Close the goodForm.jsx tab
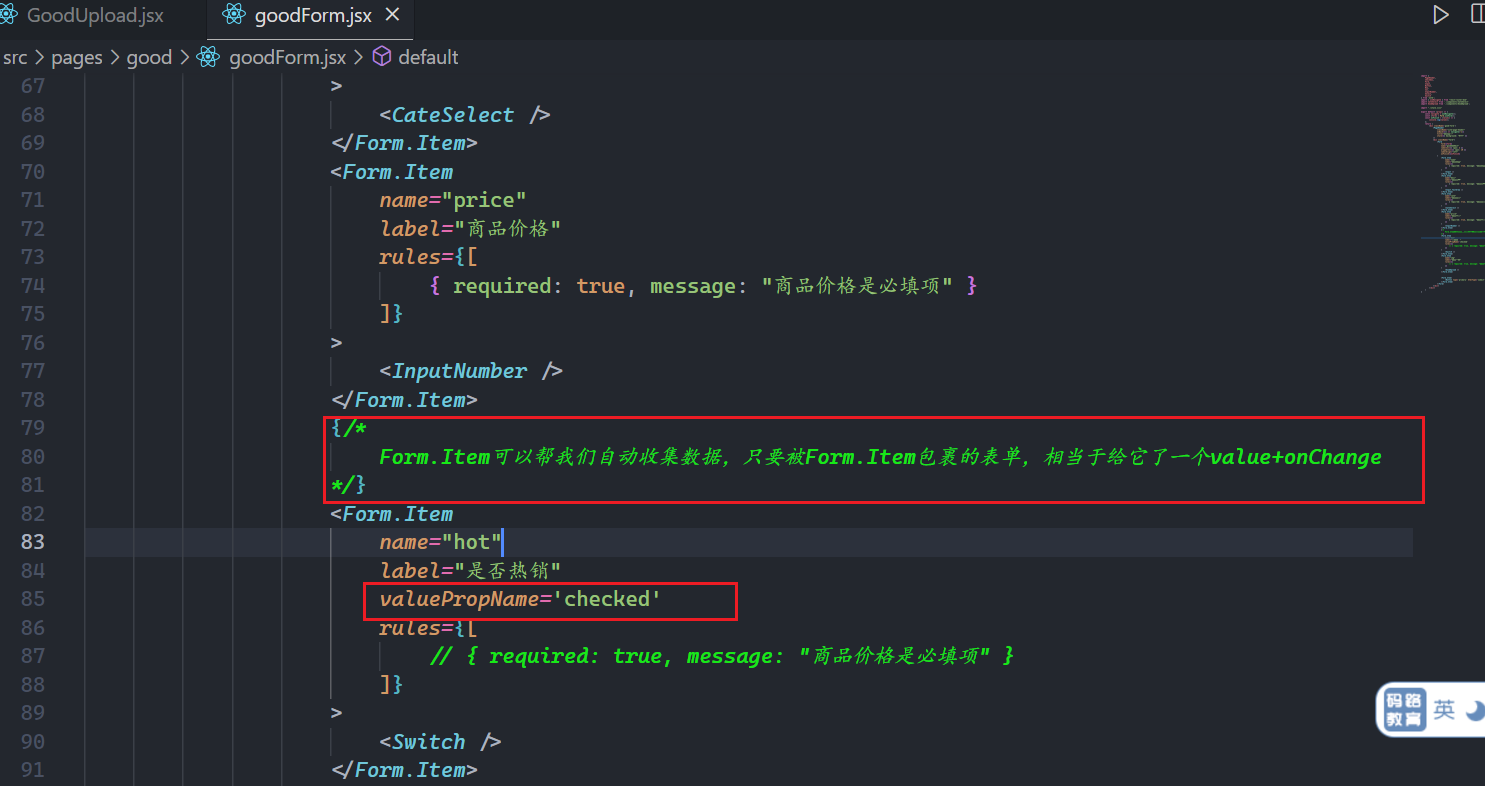 pos(393,16)
